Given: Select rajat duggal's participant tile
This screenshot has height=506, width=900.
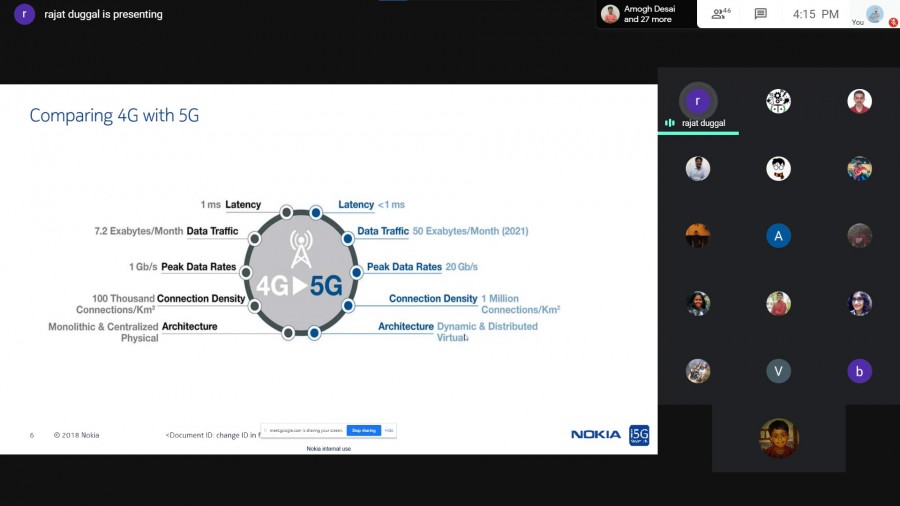Looking at the screenshot, I should (697, 102).
